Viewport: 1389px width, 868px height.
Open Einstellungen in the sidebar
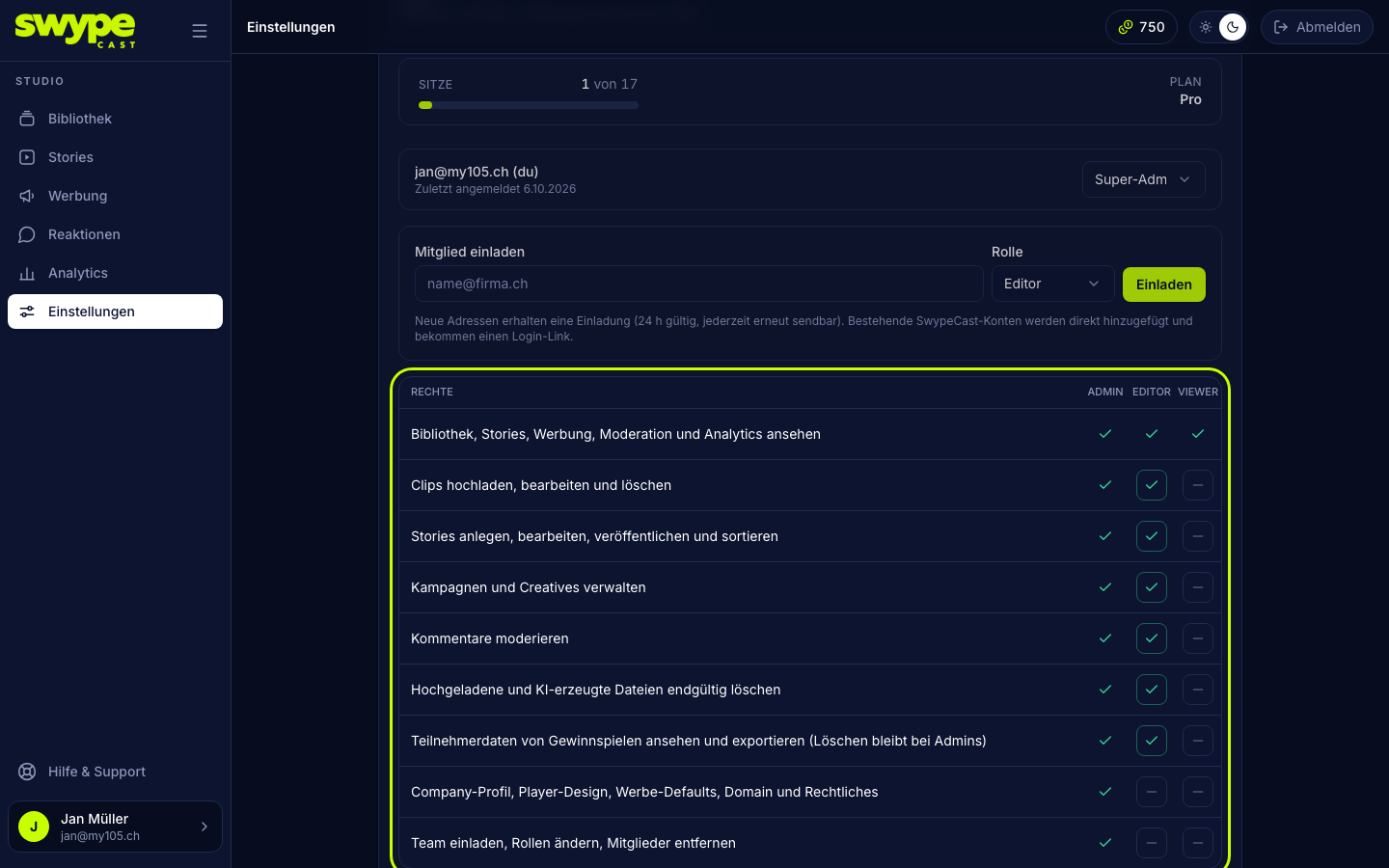click(115, 312)
